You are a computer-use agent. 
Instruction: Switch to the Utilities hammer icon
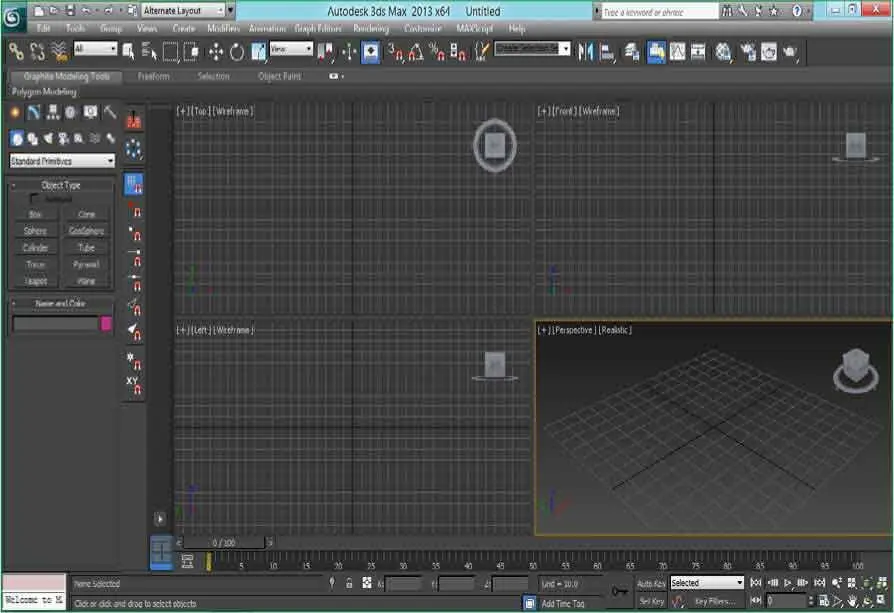click(x=109, y=112)
